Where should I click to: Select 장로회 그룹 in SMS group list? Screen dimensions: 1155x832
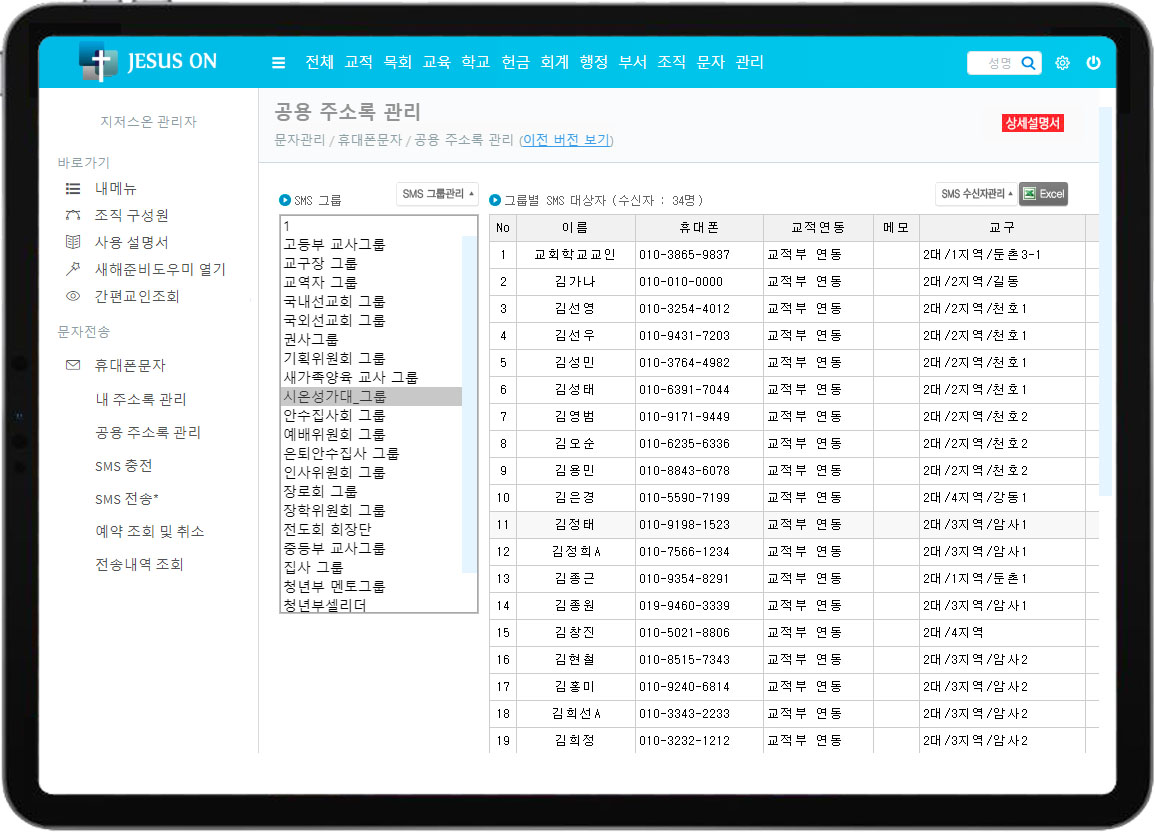(x=320, y=491)
